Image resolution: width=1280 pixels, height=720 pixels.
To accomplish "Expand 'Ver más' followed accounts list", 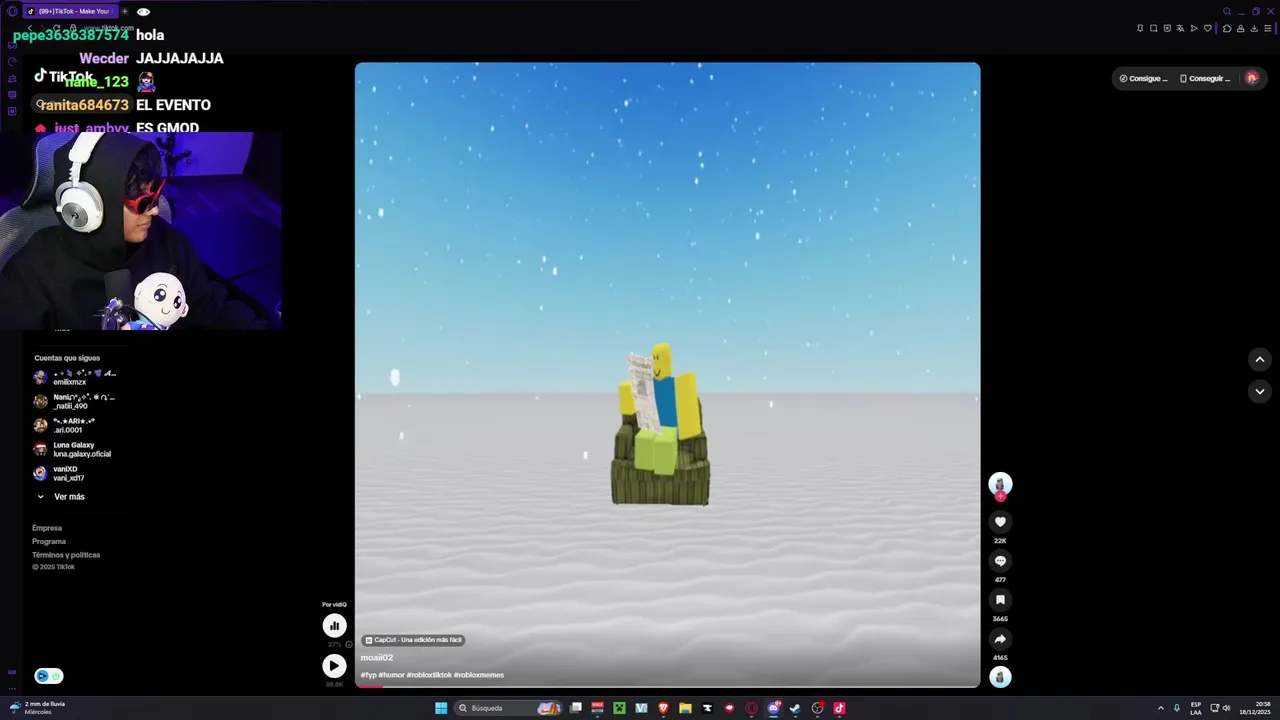I will [60, 497].
